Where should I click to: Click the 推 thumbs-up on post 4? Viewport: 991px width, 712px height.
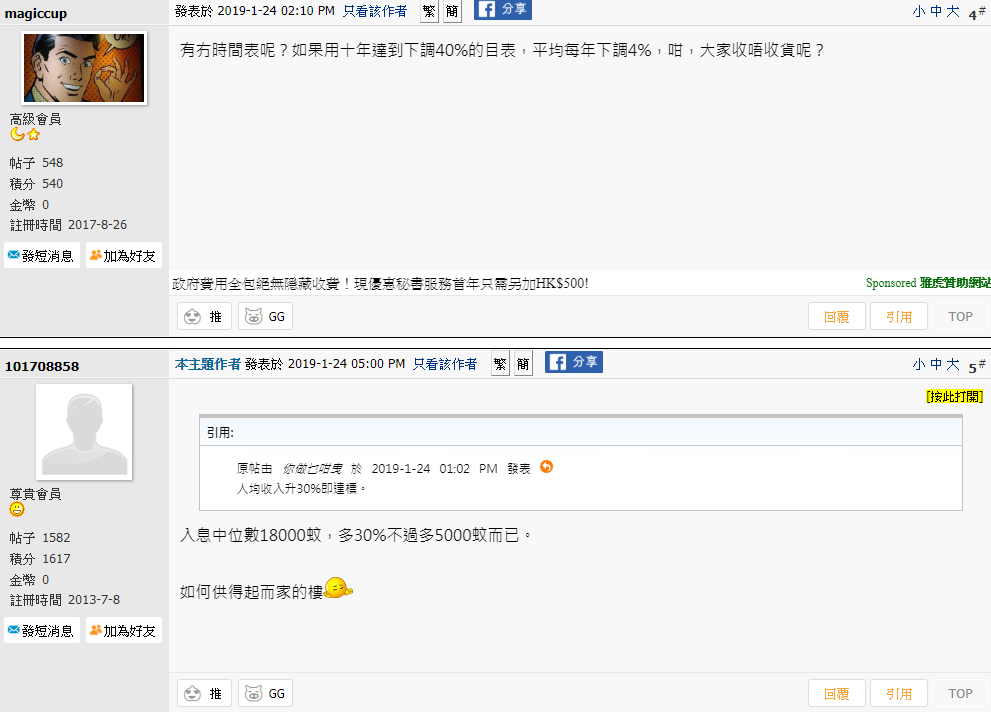[x=204, y=317]
